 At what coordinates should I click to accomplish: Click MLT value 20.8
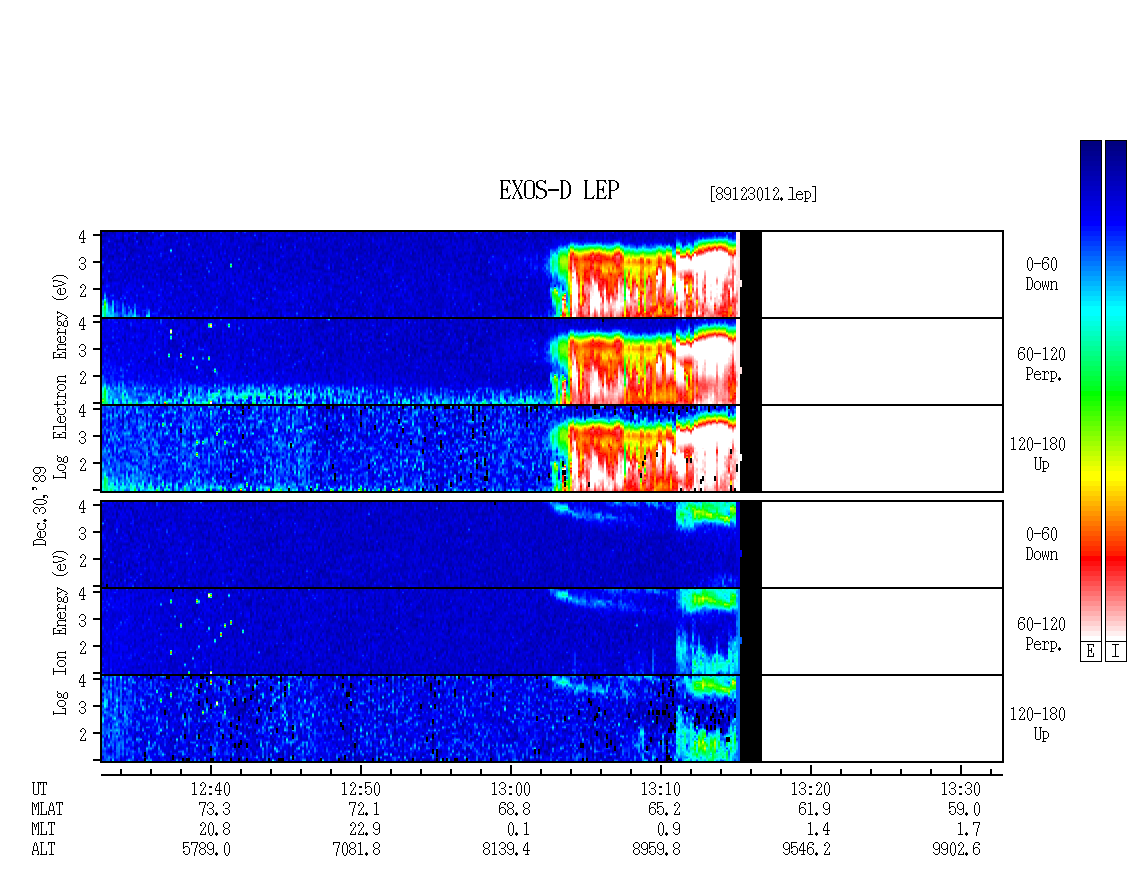click(214, 830)
